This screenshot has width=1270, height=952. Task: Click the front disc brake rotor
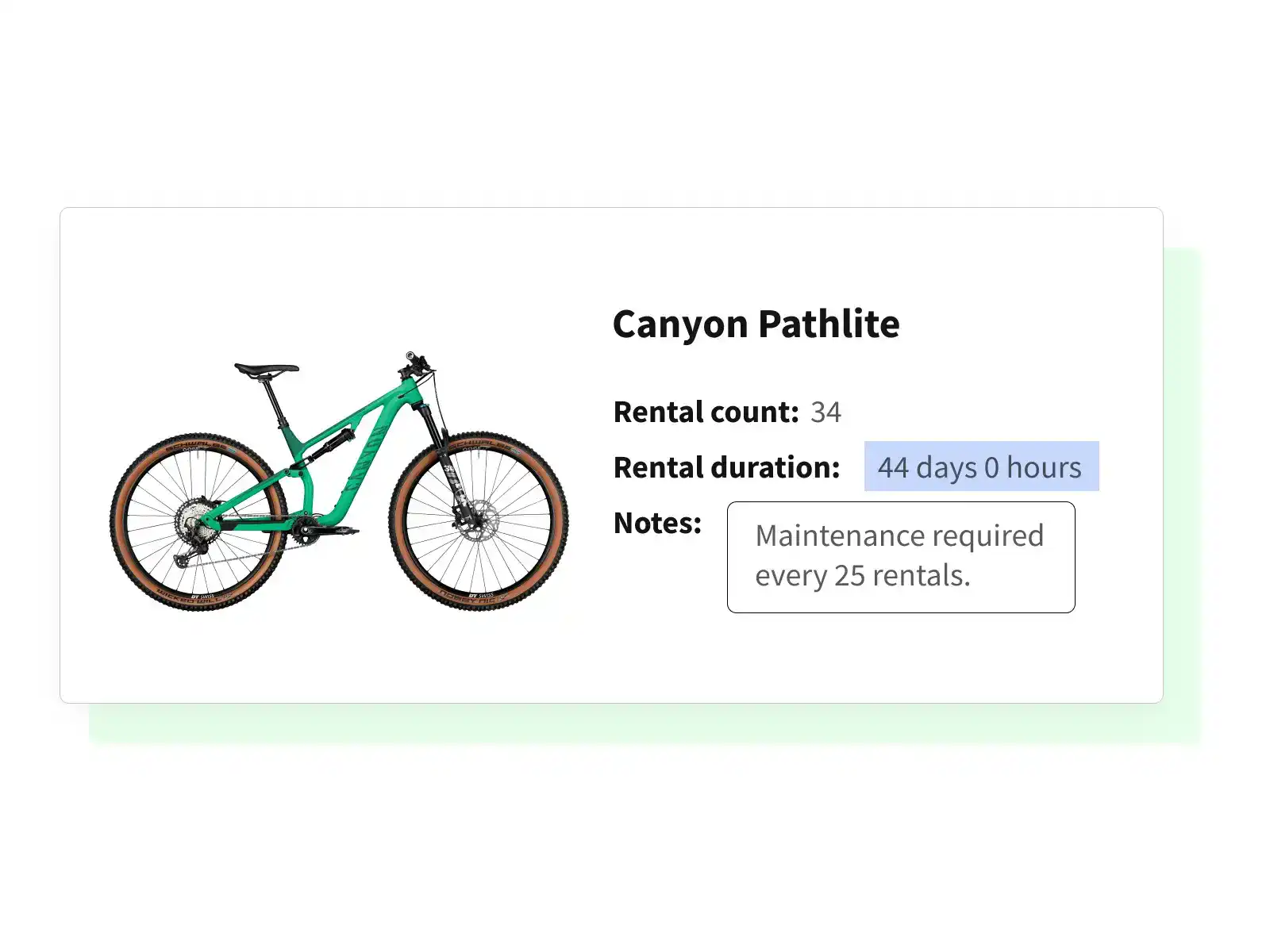pyautogui.click(x=477, y=521)
